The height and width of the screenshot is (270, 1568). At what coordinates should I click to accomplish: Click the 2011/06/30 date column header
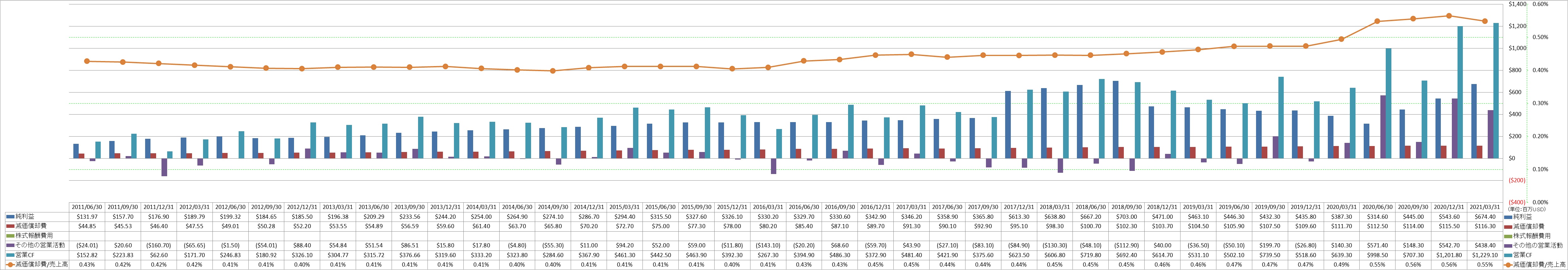point(87,207)
